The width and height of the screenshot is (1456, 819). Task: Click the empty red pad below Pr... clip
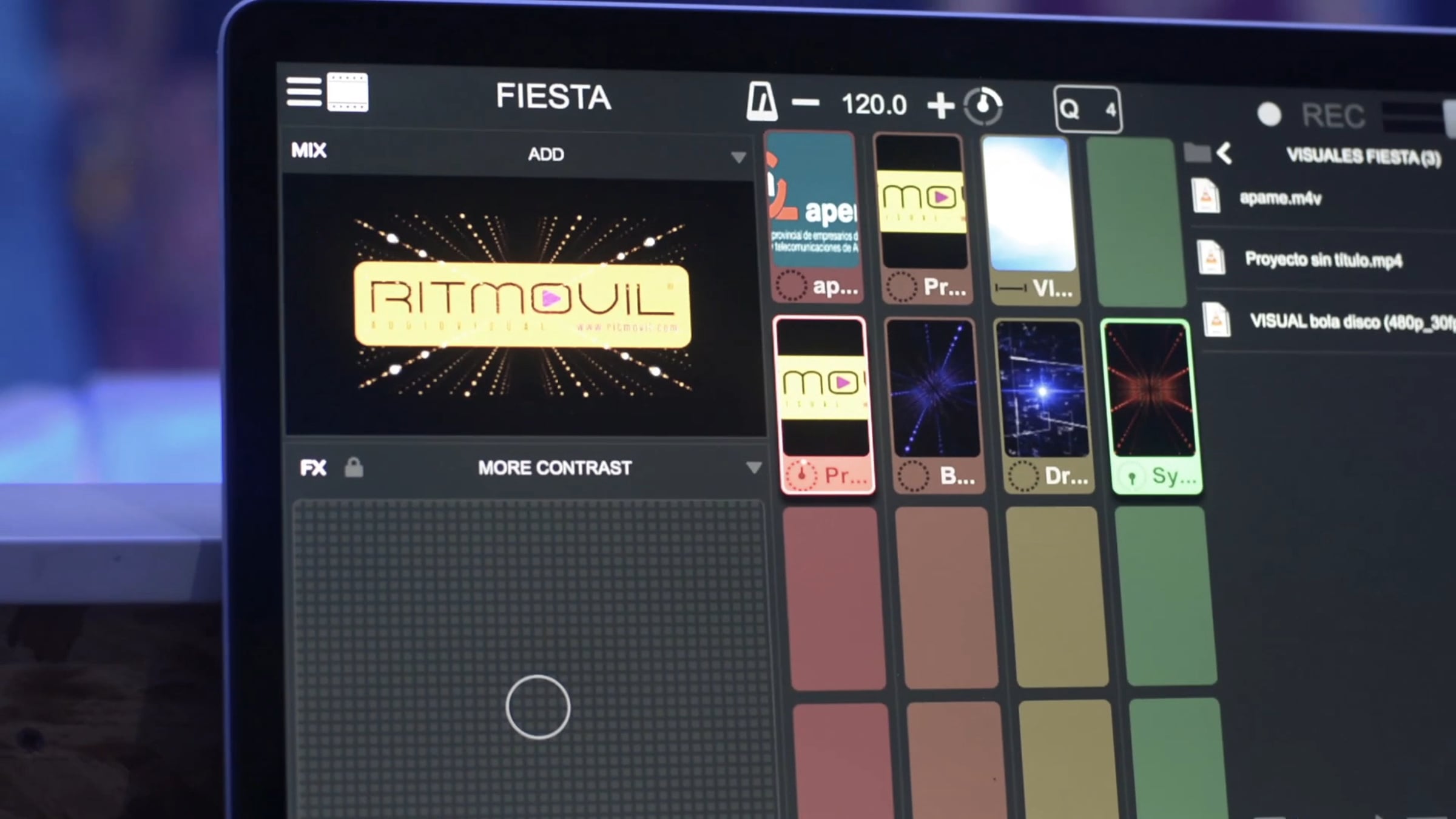click(834, 598)
